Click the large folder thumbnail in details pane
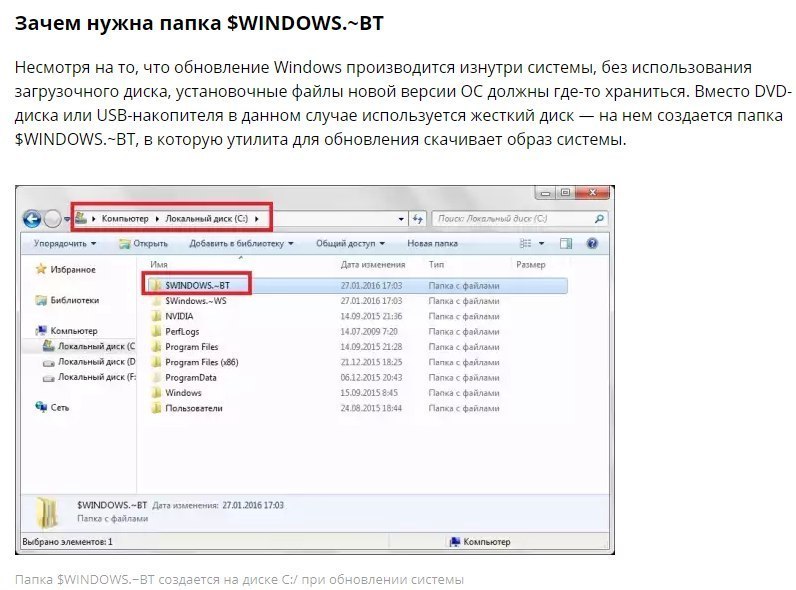Screen dimensions: 796x590 (47, 512)
